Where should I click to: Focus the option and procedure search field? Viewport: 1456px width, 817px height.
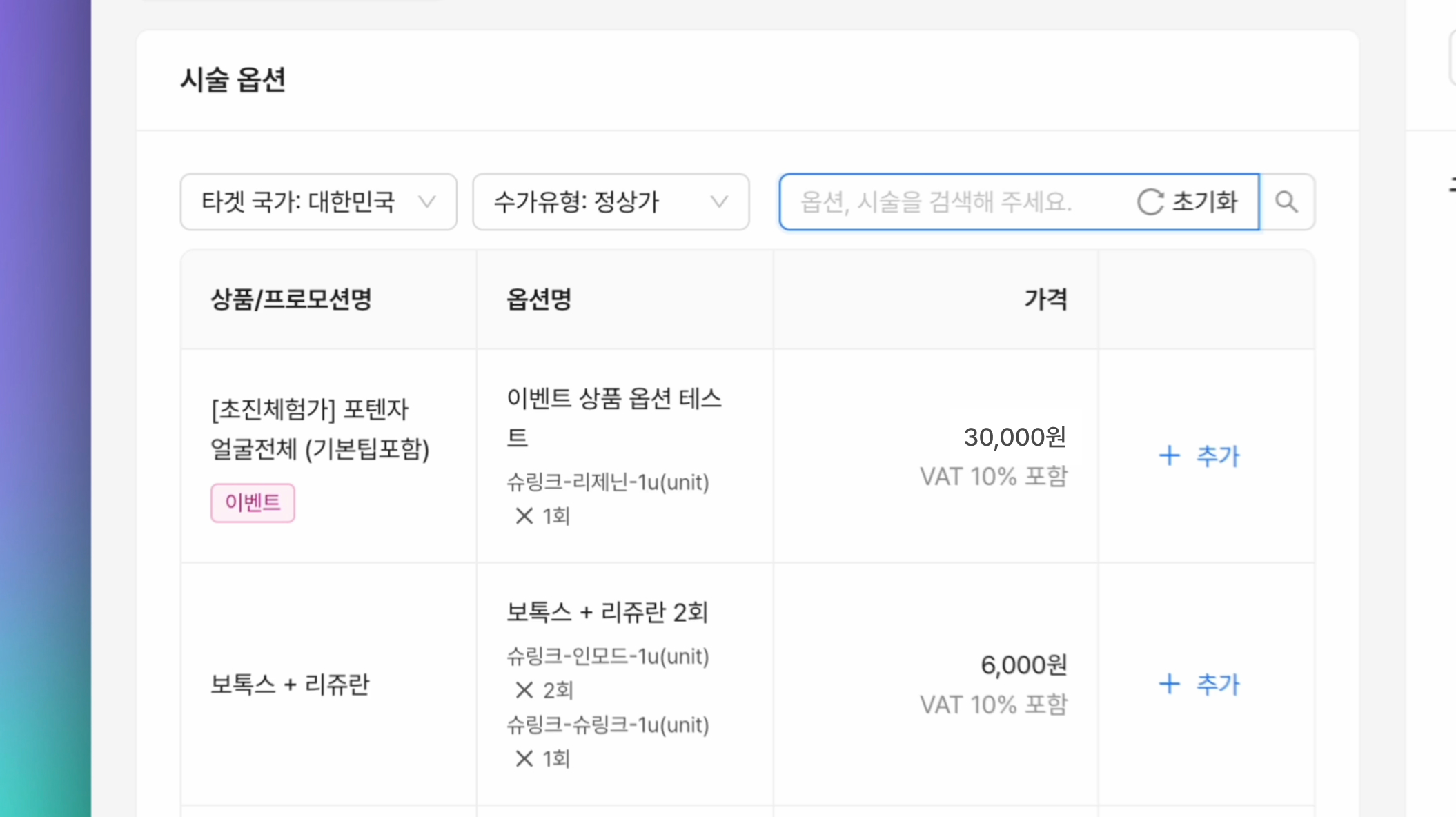pyautogui.click(x=952, y=201)
